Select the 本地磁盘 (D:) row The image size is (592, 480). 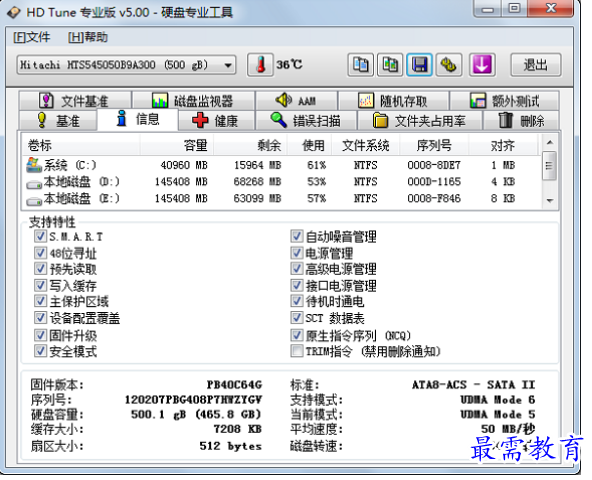pyautogui.click(x=282, y=182)
